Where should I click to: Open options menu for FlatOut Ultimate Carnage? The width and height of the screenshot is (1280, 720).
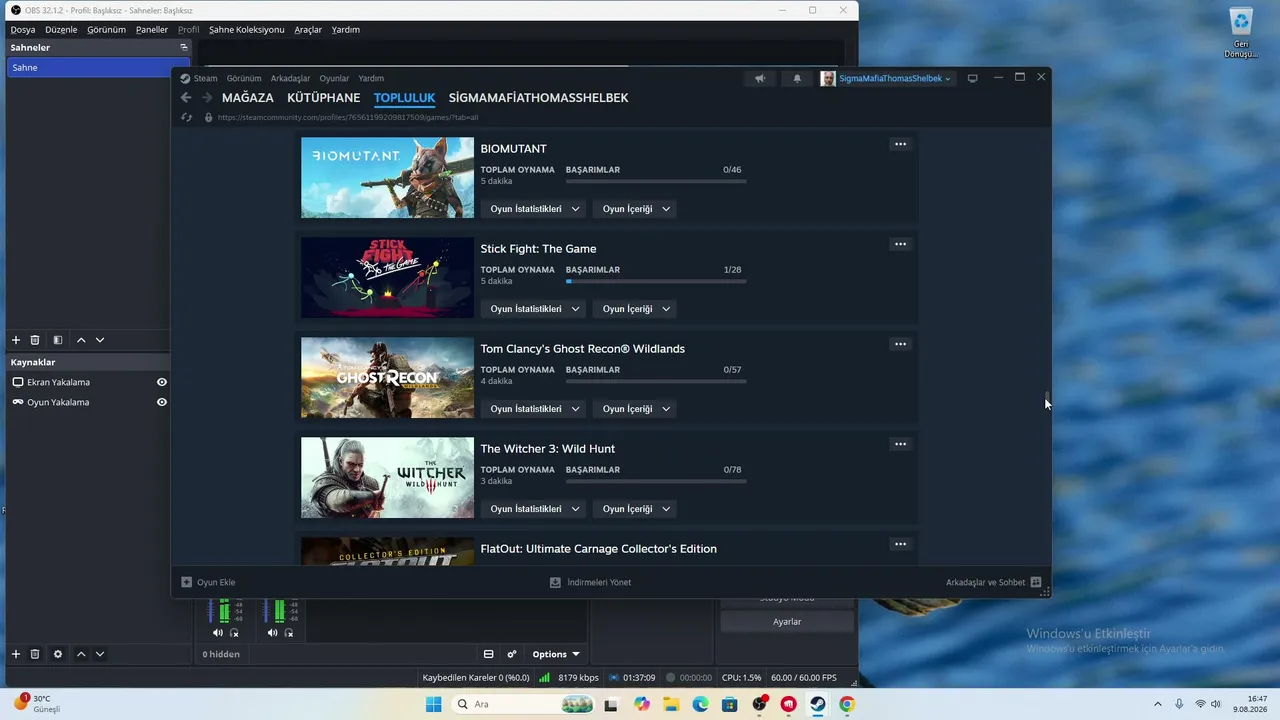900,544
